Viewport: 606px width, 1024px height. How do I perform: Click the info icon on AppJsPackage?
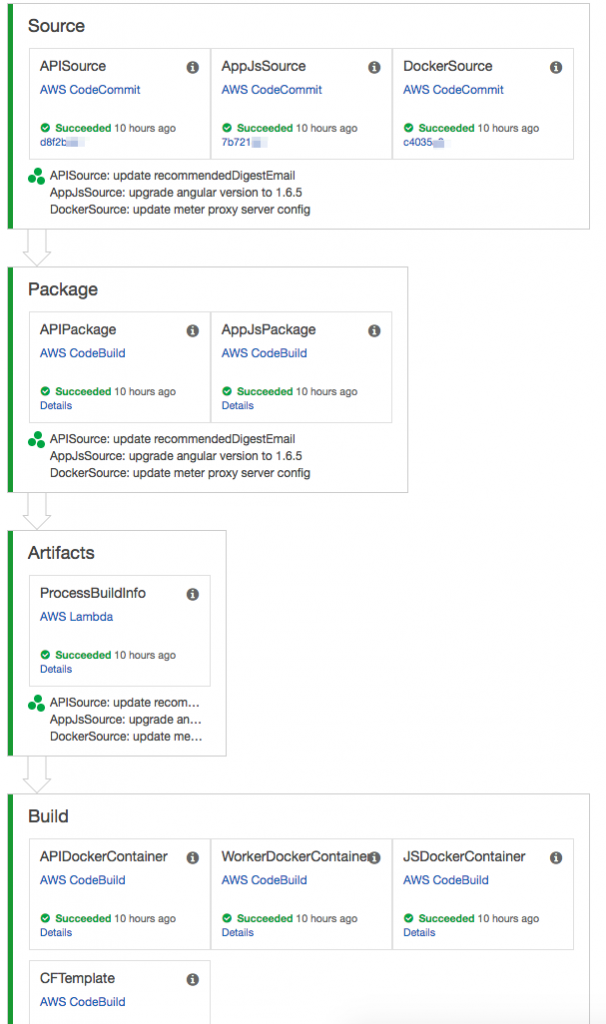point(374,330)
